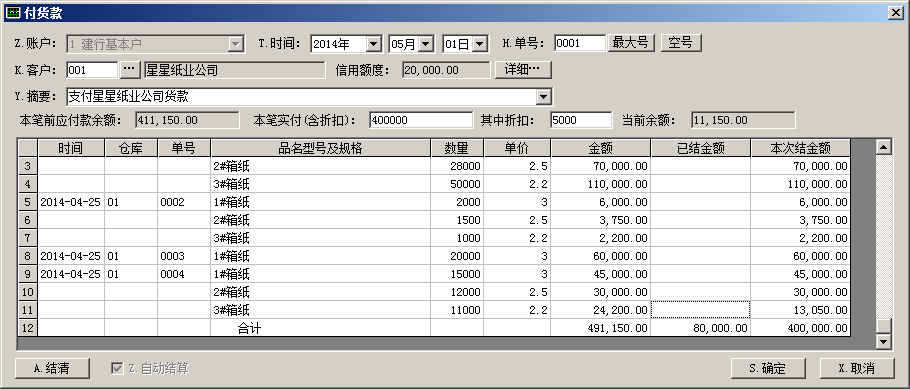Click the 本次结金额 cell 13,050.00

pyautogui.click(x=800, y=310)
